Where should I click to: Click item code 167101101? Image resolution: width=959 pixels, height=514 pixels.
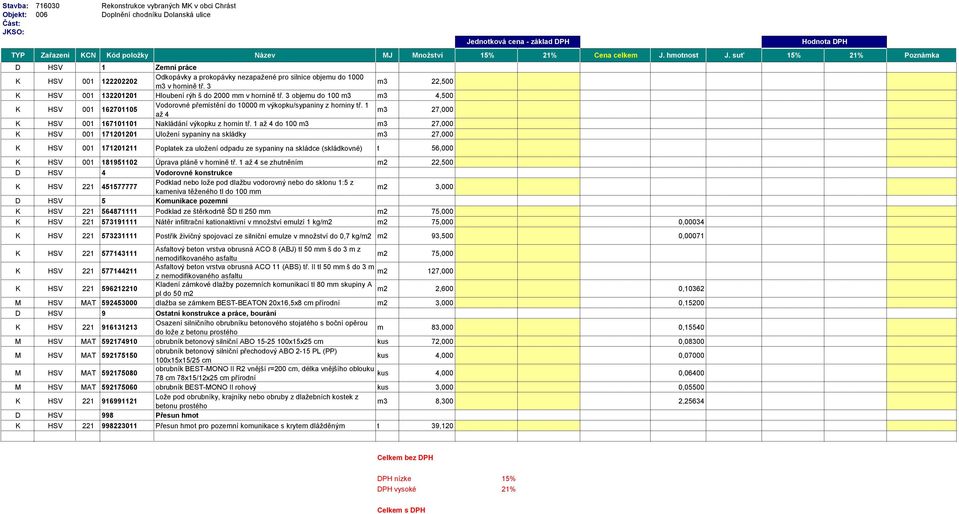point(119,124)
